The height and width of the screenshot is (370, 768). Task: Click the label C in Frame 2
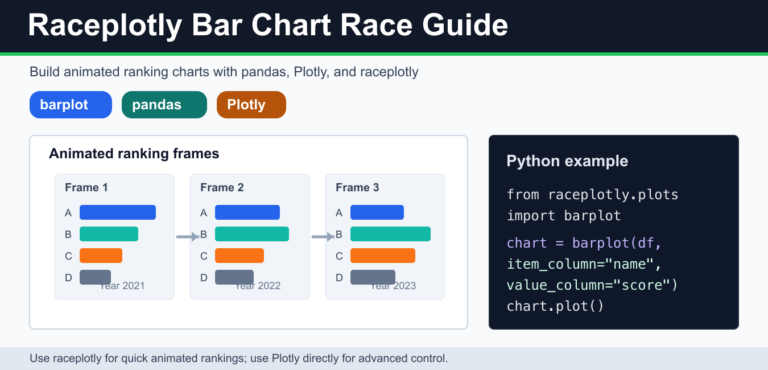[203, 256]
